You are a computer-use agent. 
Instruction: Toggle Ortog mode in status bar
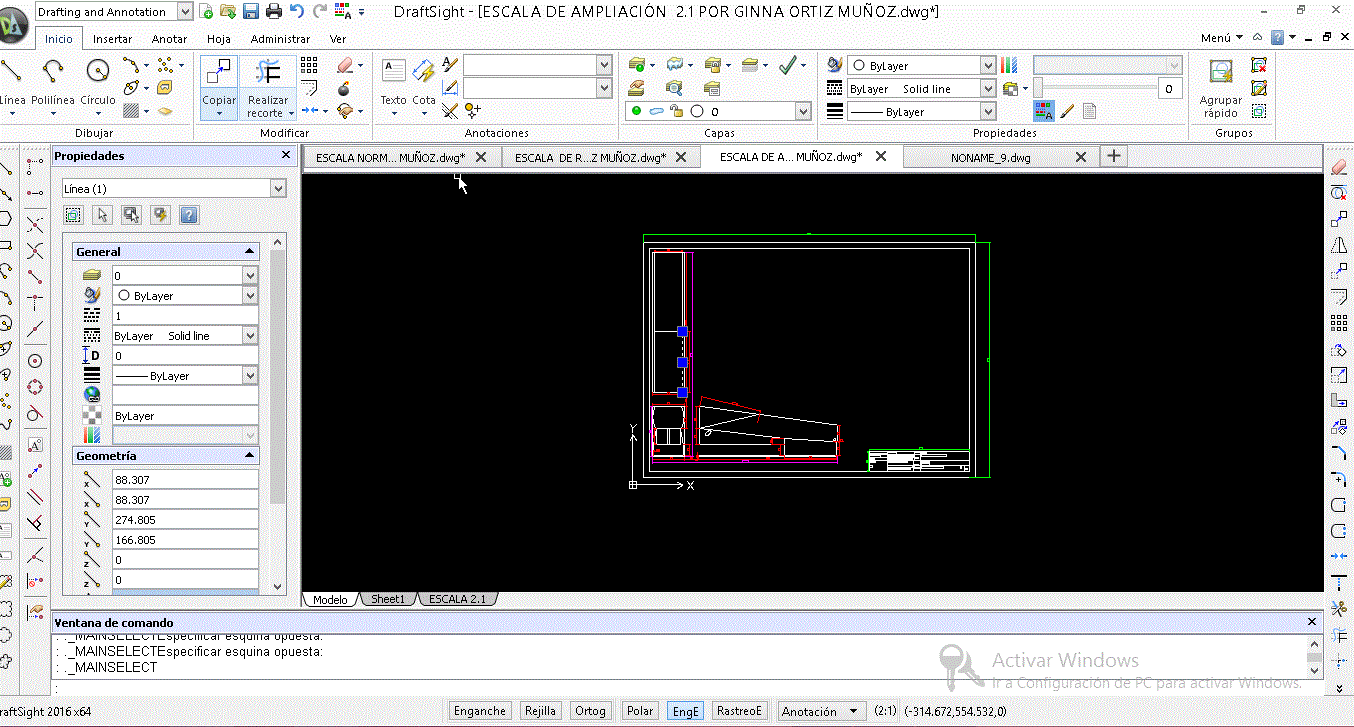pos(590,711)
